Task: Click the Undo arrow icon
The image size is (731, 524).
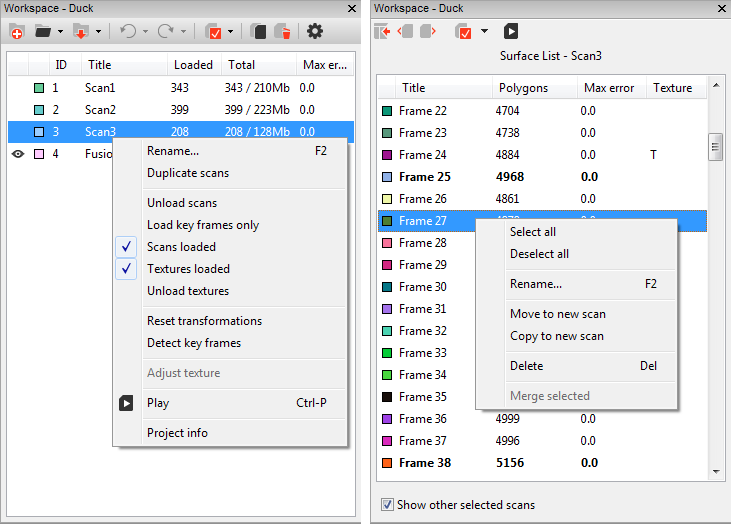Action: pos(128,31)
